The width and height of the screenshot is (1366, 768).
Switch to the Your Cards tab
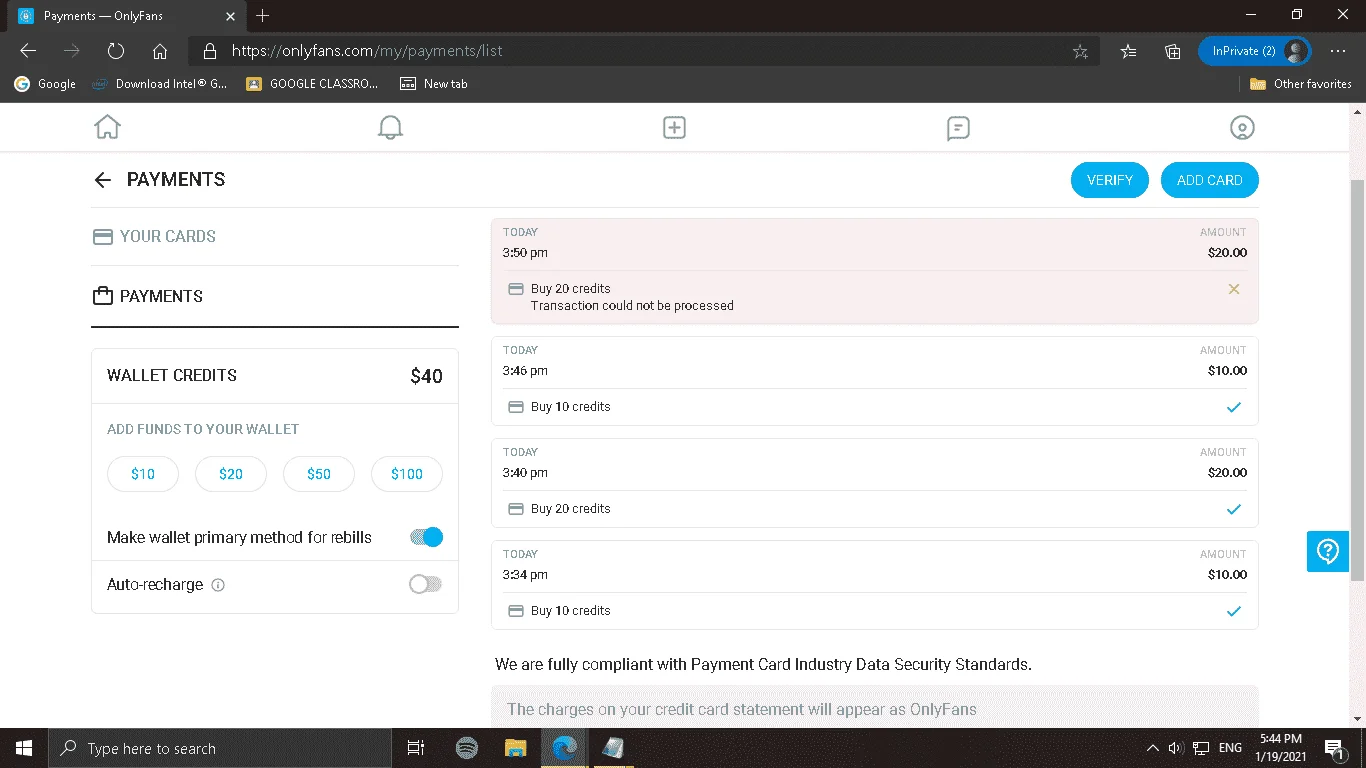coord(154,237)
